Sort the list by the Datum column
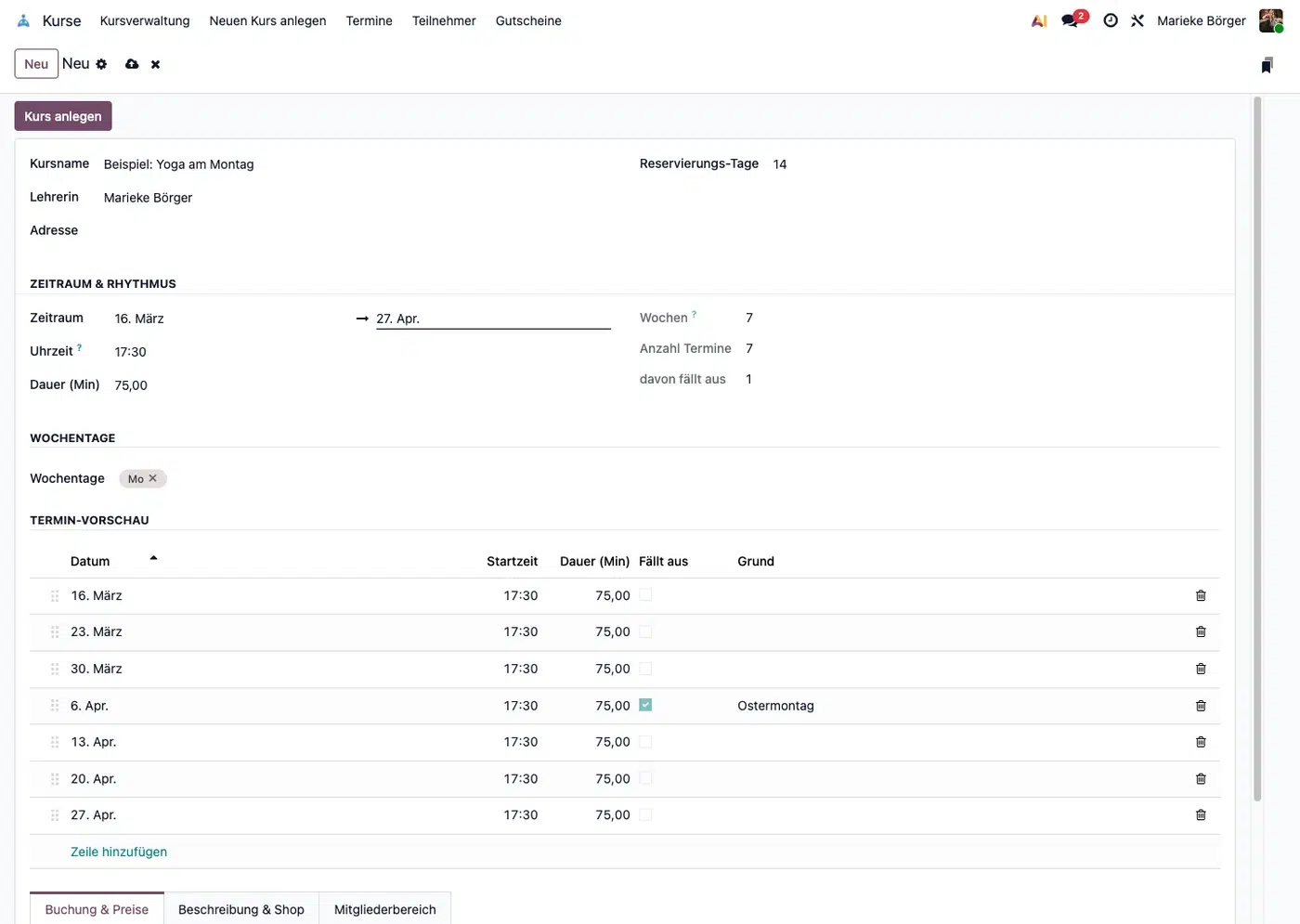This screenshot has width=1300, height=924. (x=90, y=561)
